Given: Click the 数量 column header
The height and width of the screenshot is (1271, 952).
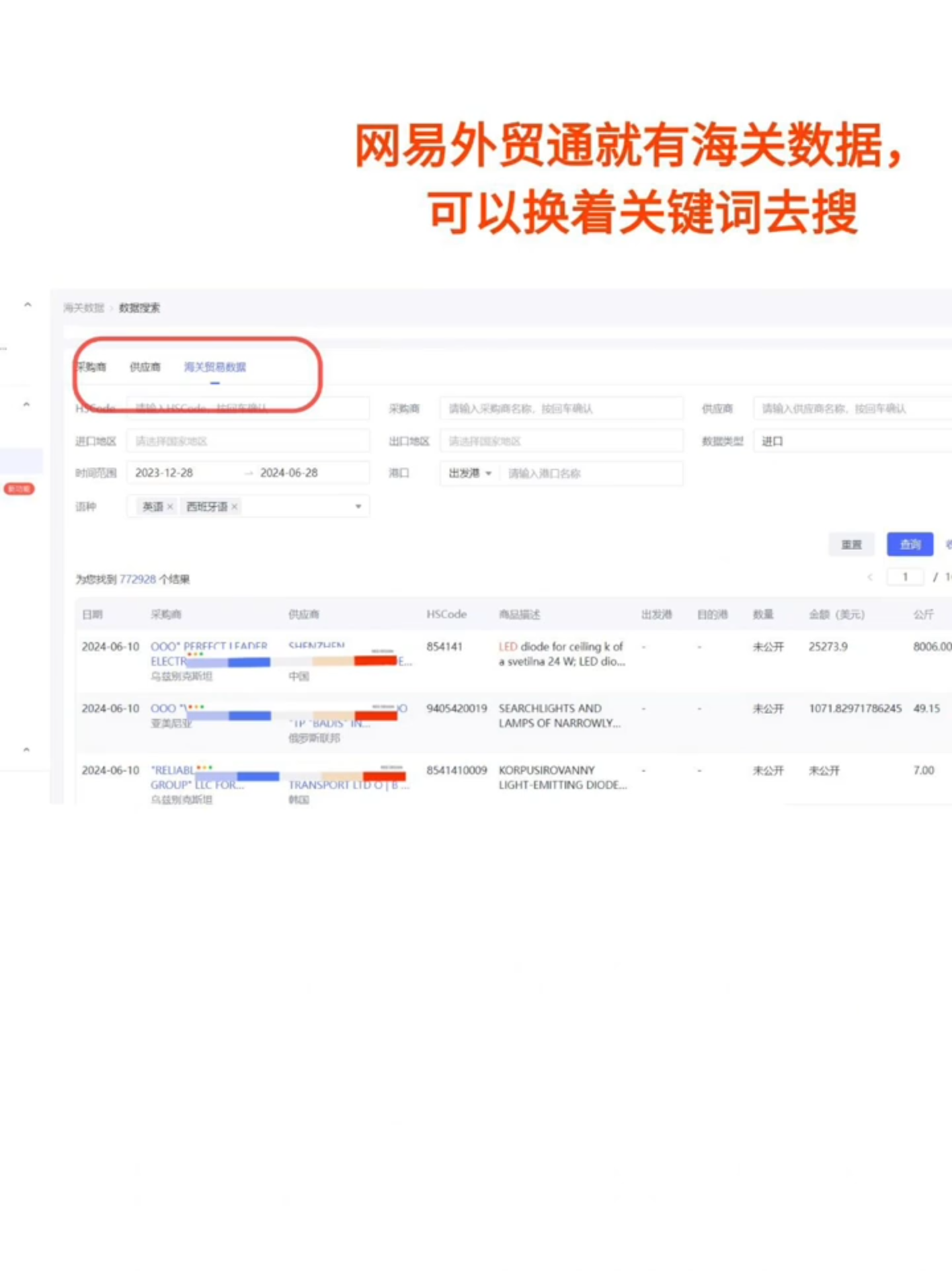Looking at the screenshot, I should pos(763,614).
